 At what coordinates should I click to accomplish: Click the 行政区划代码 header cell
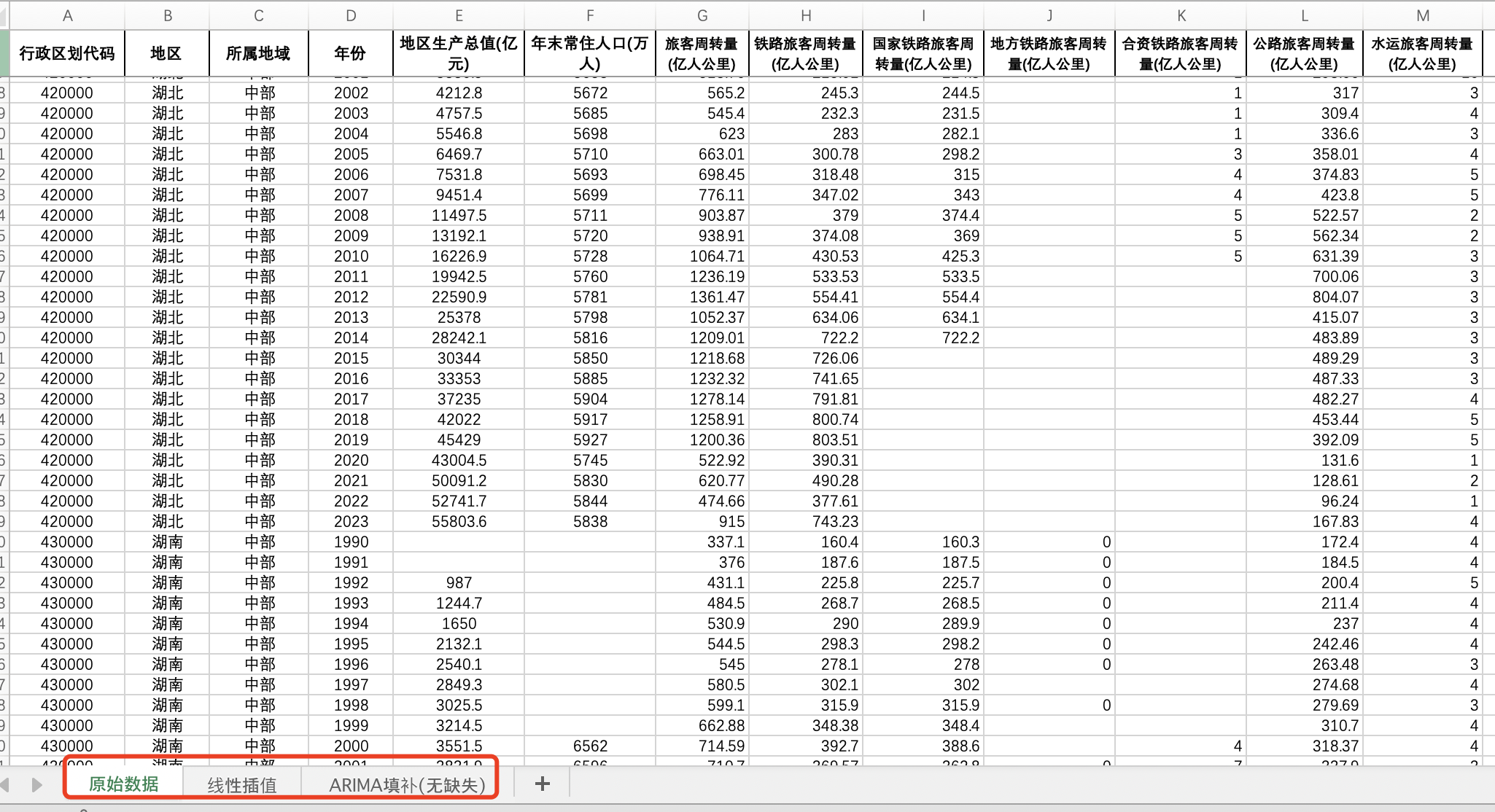coord(67,53)
